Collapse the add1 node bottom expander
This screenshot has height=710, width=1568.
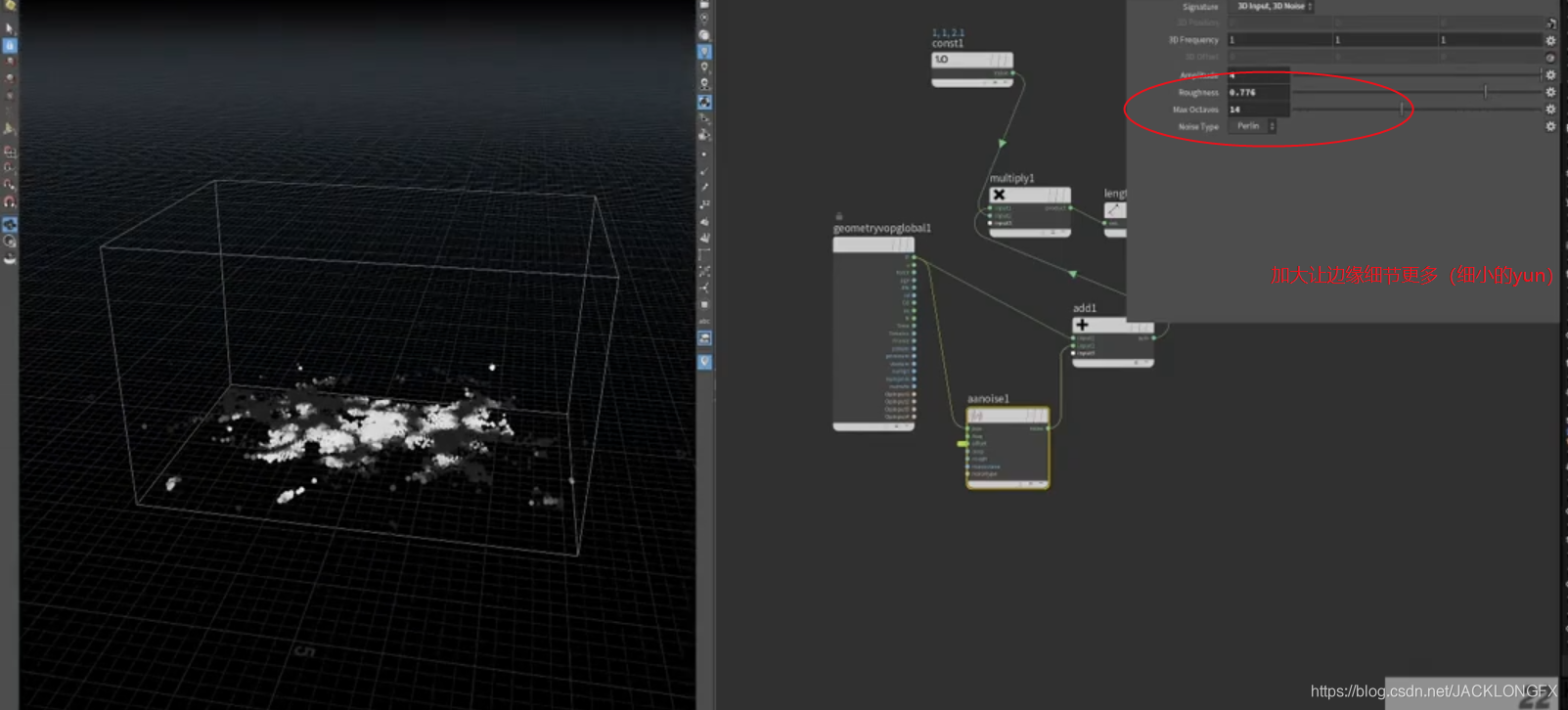click(x=1112, y=363)
